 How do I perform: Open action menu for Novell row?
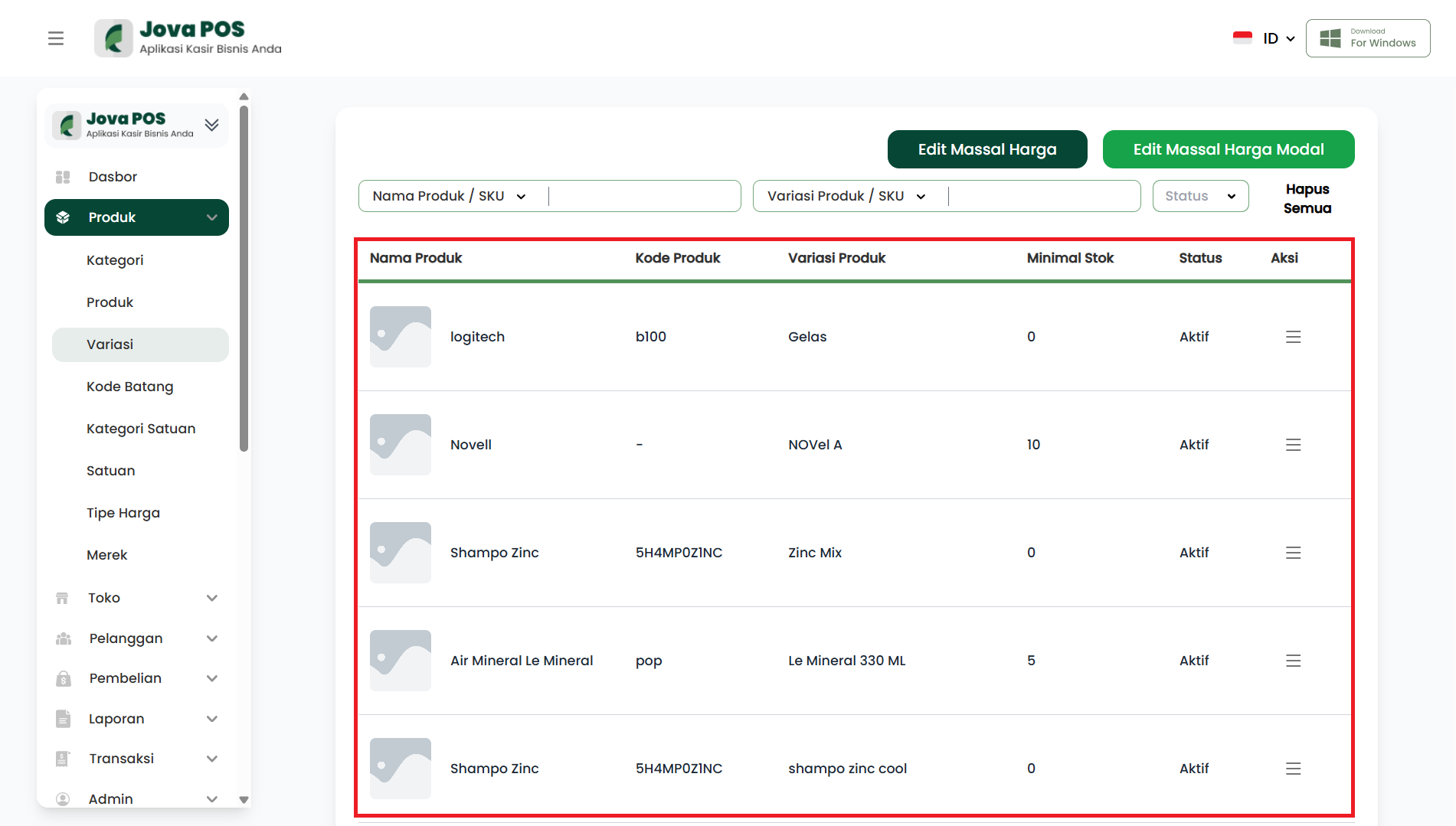click(1293, 445)
